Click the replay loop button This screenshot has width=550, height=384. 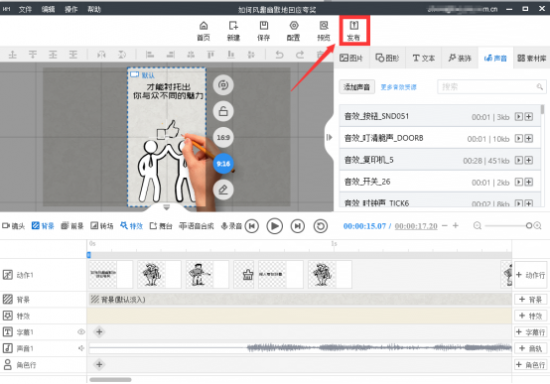tap(320, 226)
